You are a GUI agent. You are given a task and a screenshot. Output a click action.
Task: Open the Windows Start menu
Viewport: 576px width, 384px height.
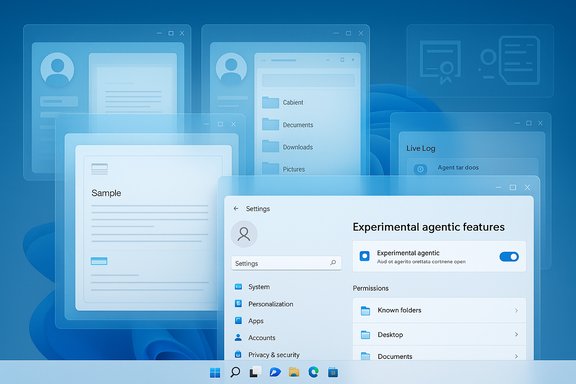tap(215, 373)
